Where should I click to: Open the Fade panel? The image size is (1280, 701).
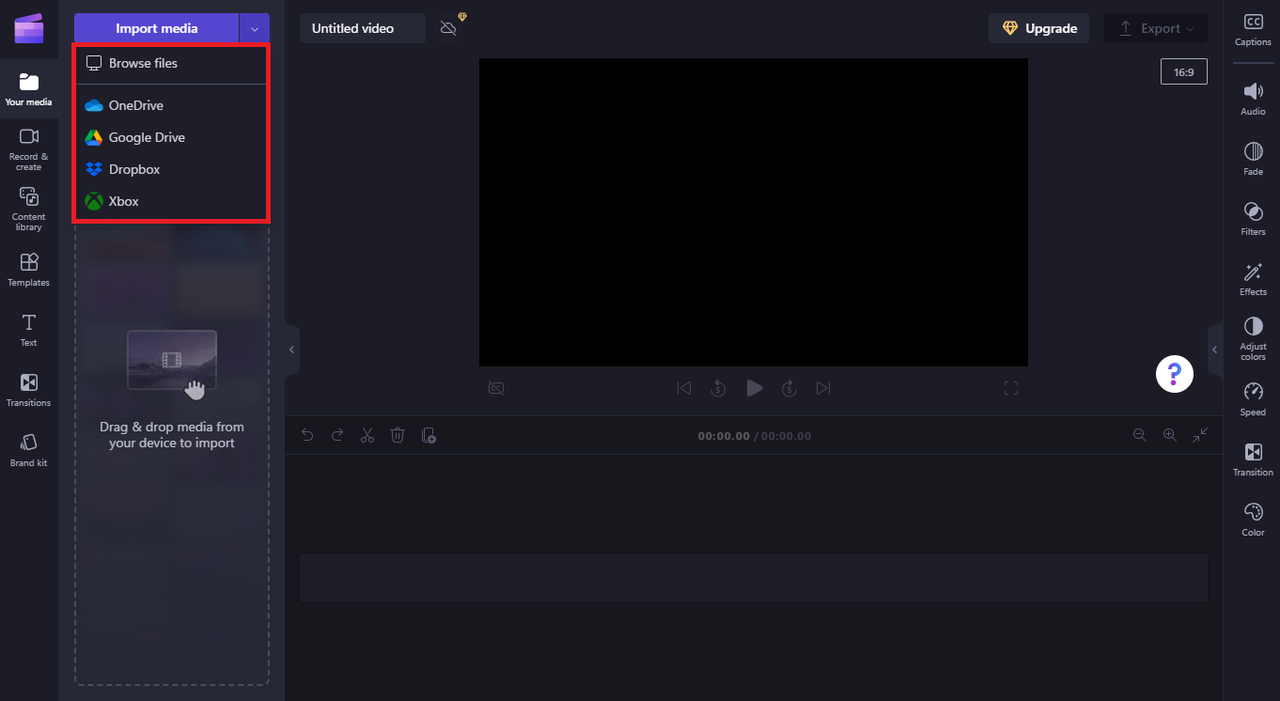point(1253,159)
